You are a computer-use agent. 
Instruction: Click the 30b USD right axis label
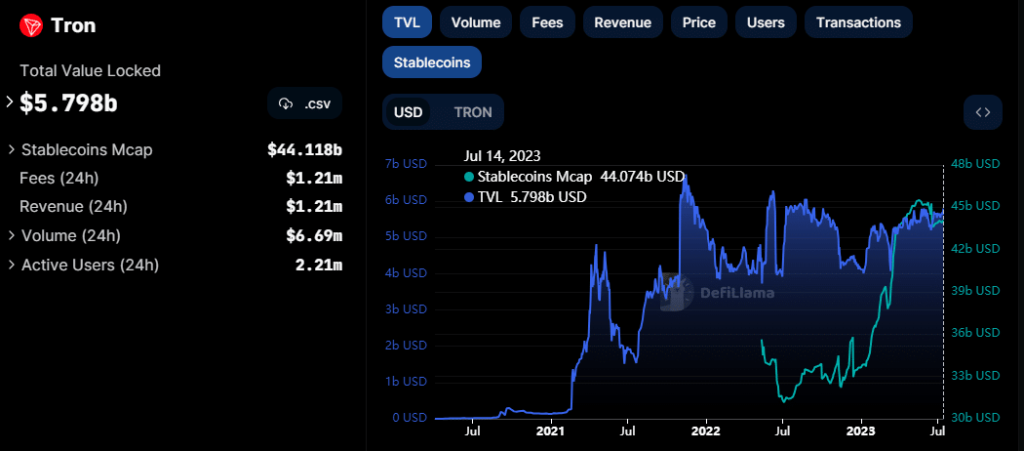click(x=976, y=417)
